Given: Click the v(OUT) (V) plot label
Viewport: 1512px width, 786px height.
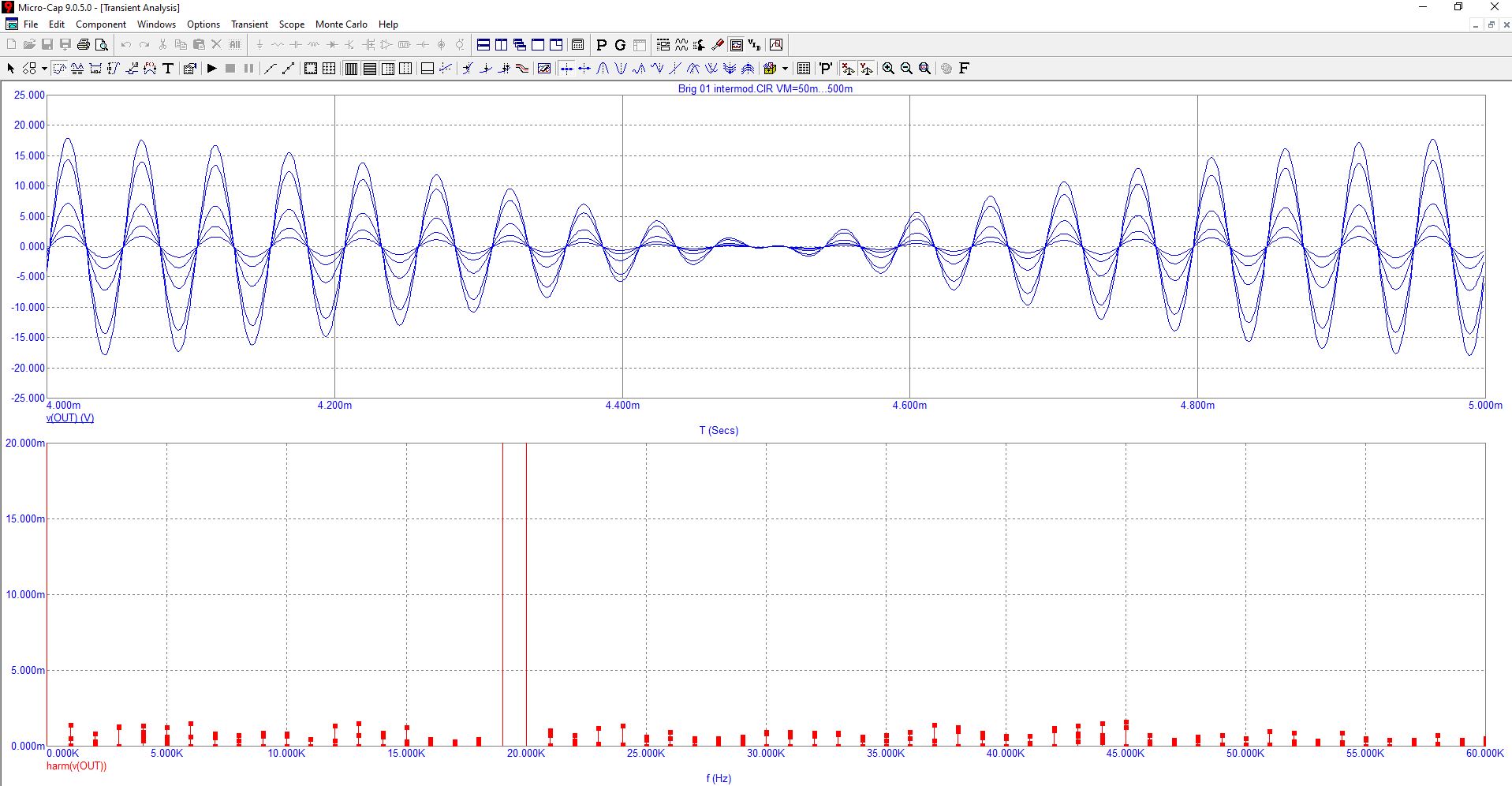Looking at the screenshot, I should click(70, 417).
